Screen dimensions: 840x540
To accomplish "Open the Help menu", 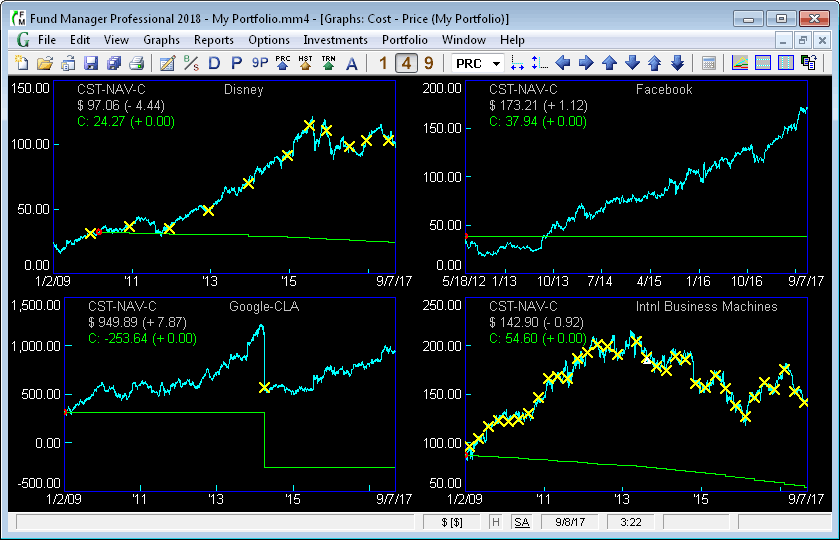I will pos(512,40).
